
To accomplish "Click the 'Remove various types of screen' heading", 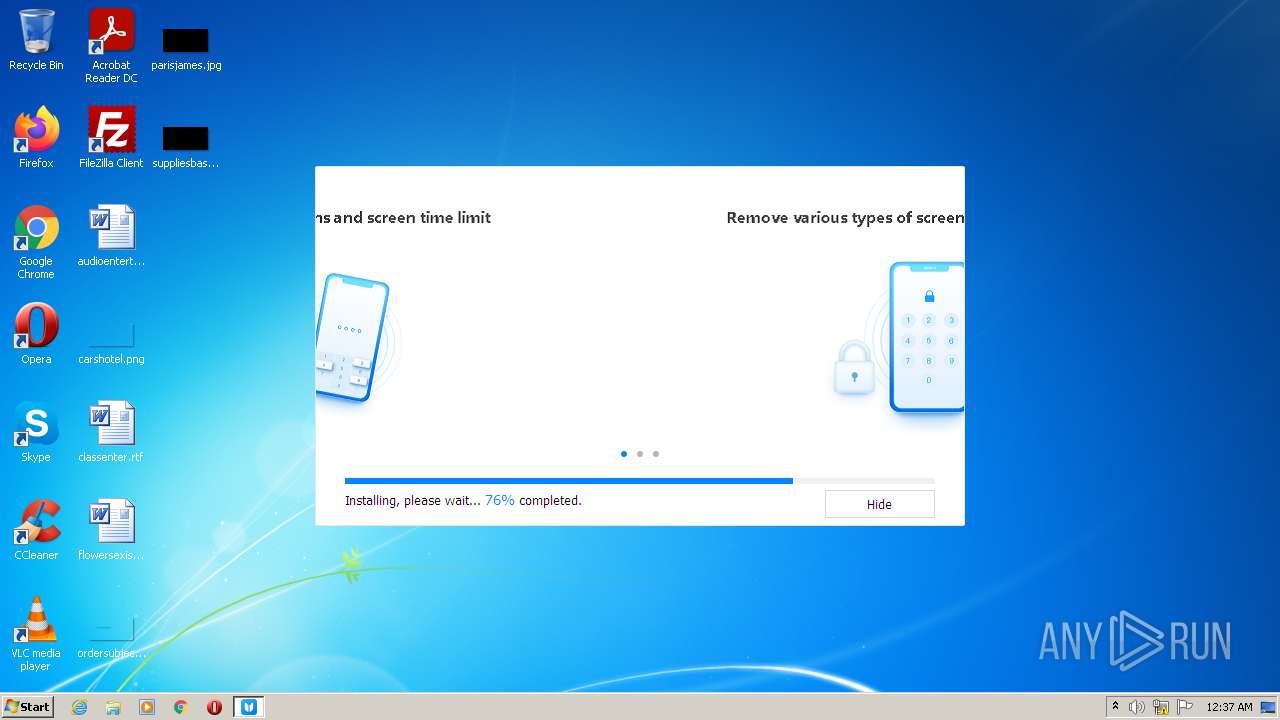I will 845,217.
